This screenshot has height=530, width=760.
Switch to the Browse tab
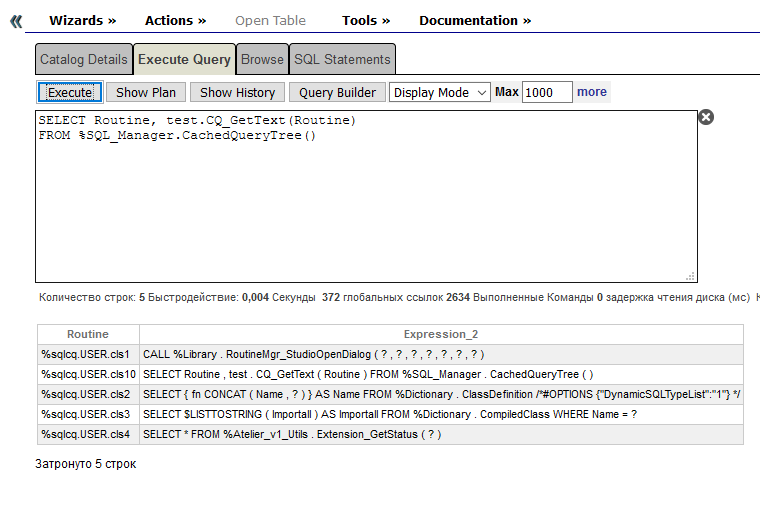(x=262, y=59)
